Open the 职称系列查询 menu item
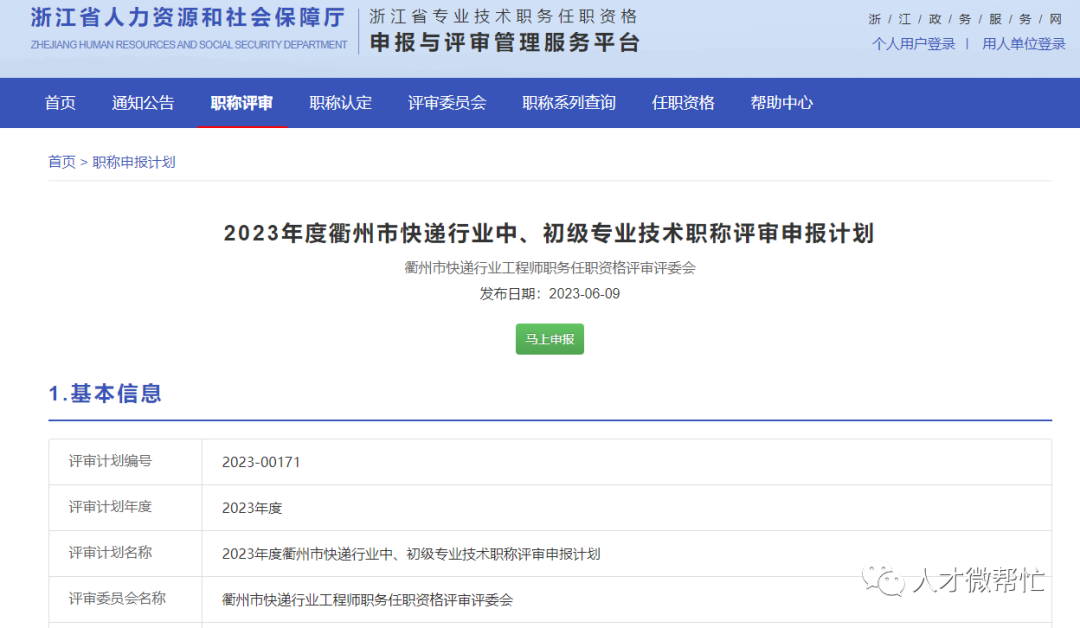1080x628 pixels. click(569, 102)
